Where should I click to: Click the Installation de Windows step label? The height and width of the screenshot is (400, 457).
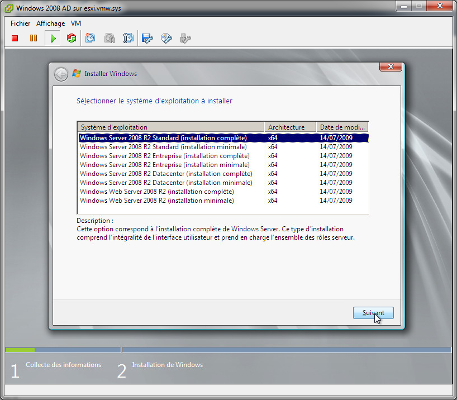click(x=167, y=365)
